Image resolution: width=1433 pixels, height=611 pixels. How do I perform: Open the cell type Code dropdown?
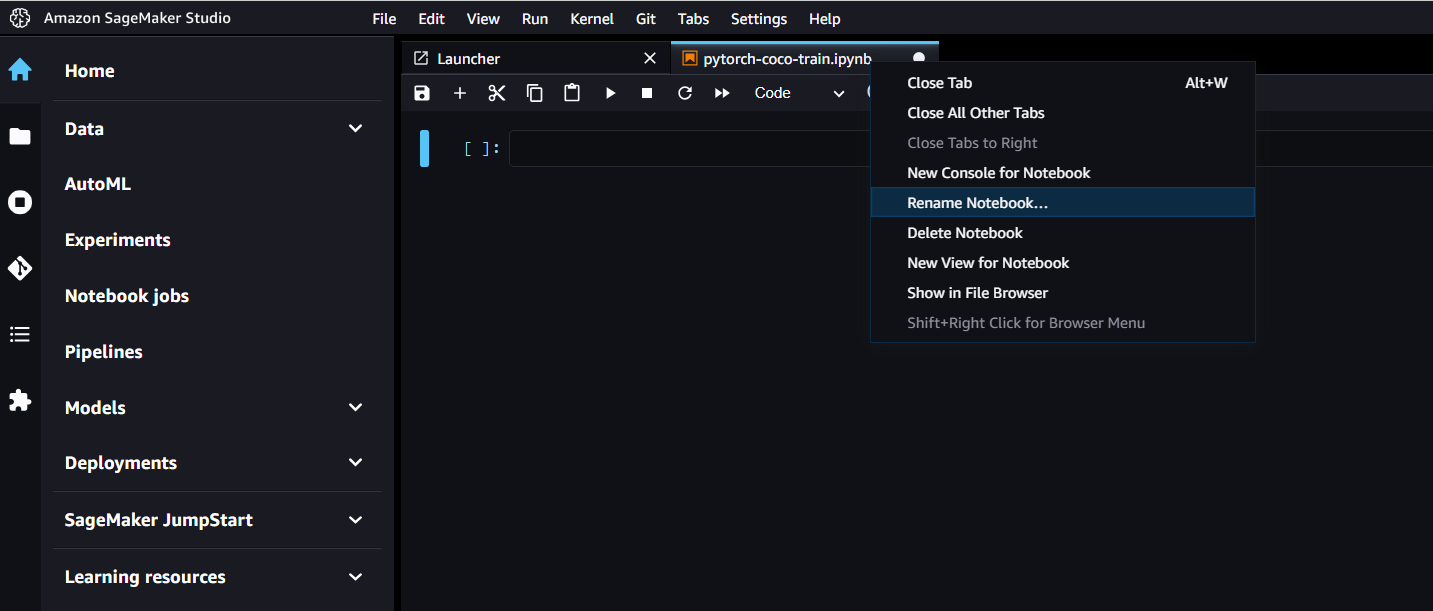[800, 93]
